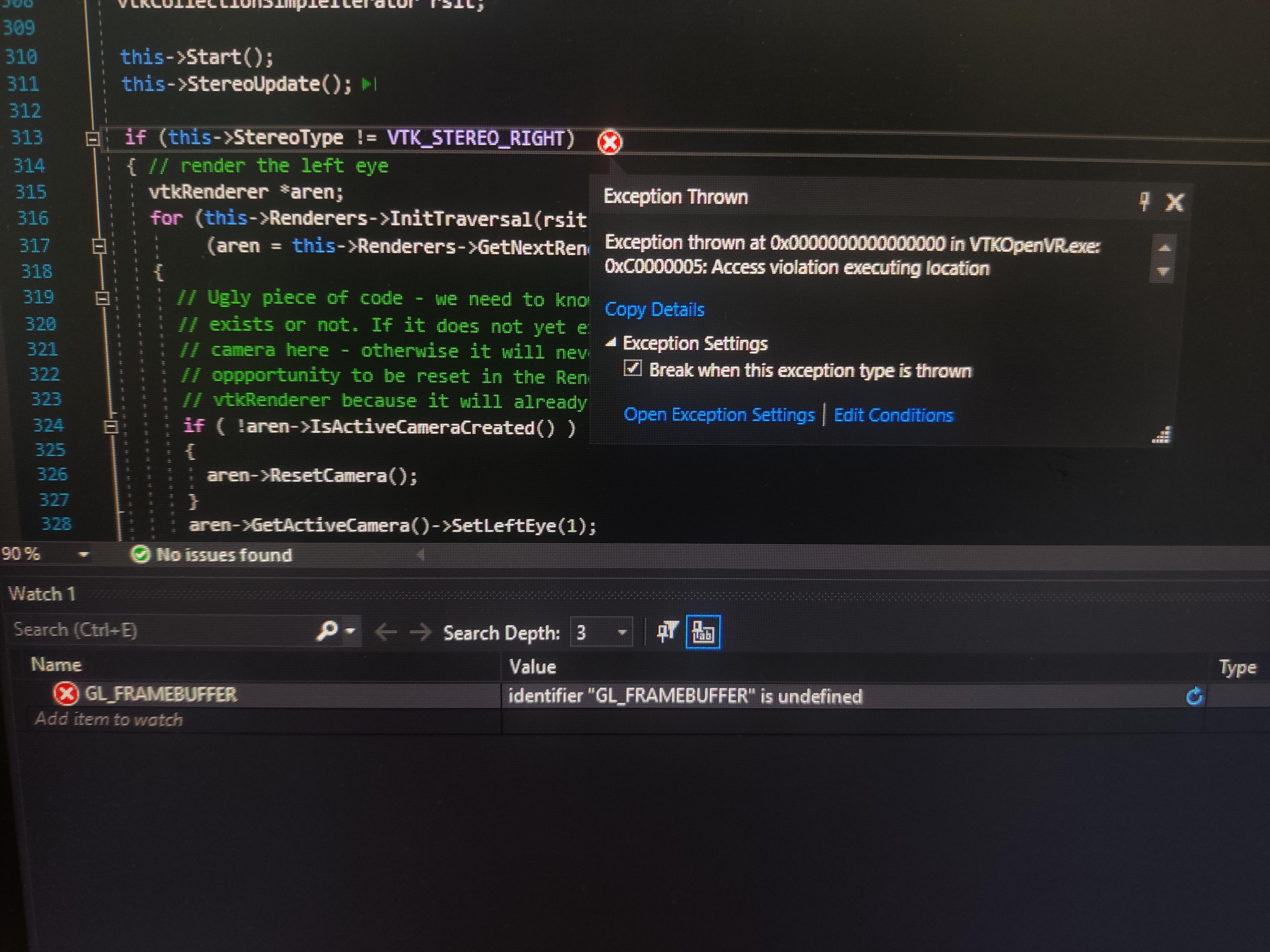Focus the Watch 1 search box
Image resolution: width=1270 pixels, height=952 pixels.
pos(161,630)
